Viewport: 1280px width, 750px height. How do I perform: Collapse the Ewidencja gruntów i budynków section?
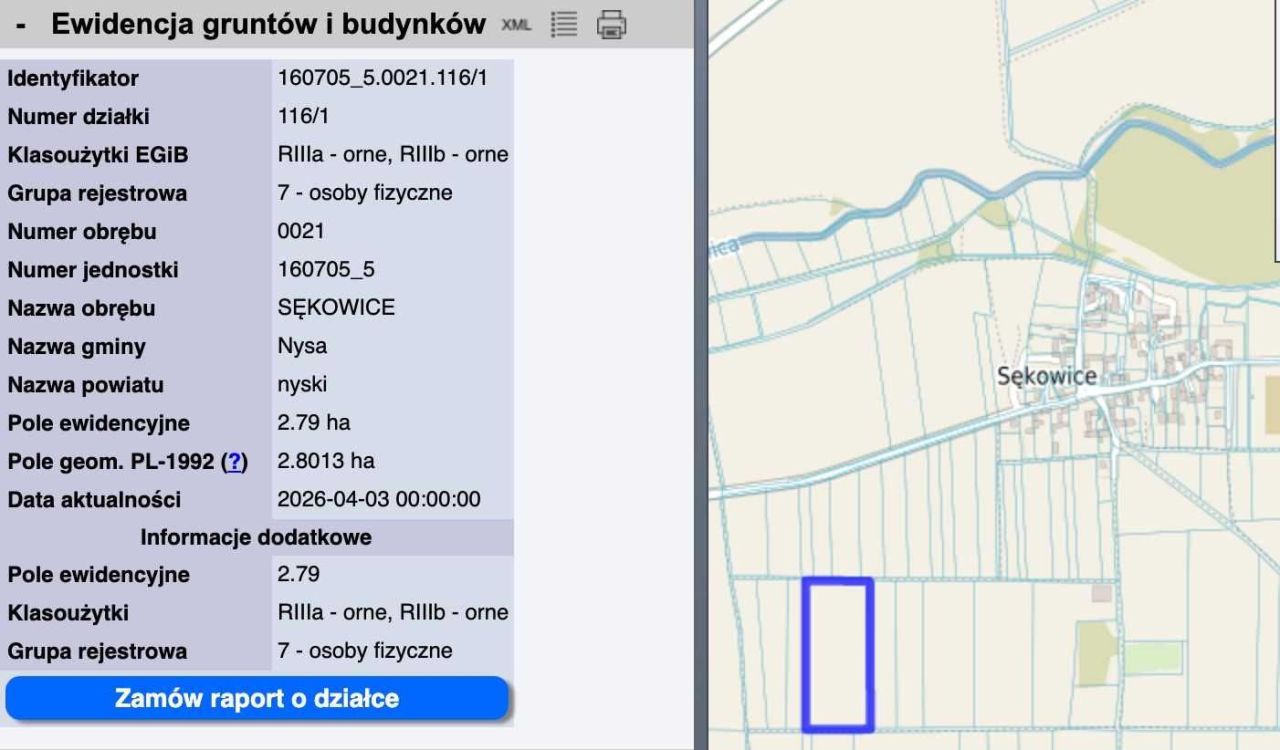click(20, 25)
